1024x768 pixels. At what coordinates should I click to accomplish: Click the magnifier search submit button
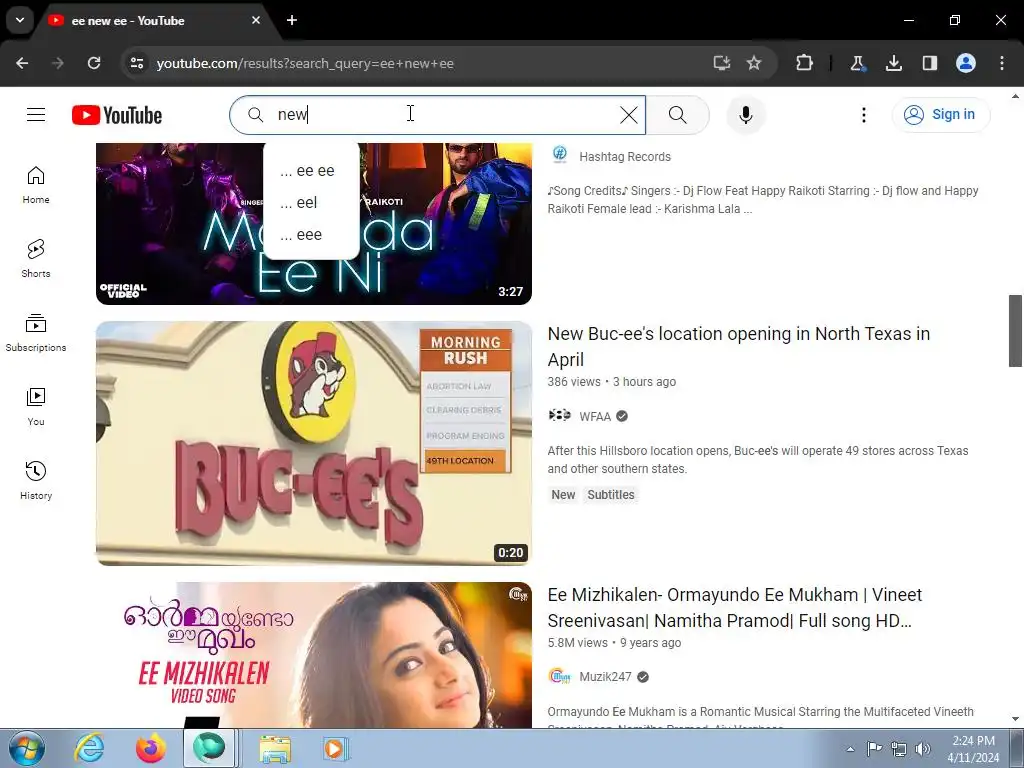[x=678, y=115]
